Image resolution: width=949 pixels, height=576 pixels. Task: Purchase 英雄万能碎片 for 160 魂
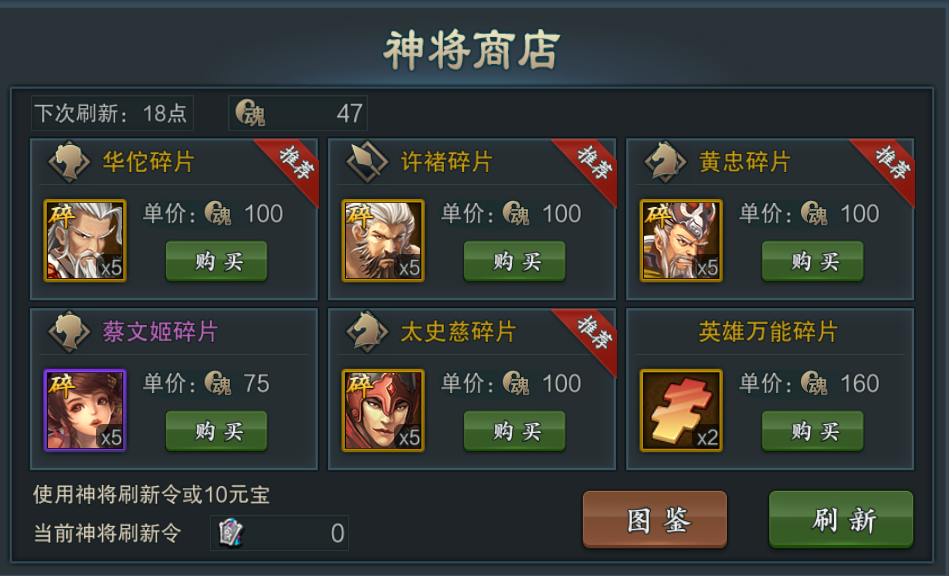coord(813,431)
